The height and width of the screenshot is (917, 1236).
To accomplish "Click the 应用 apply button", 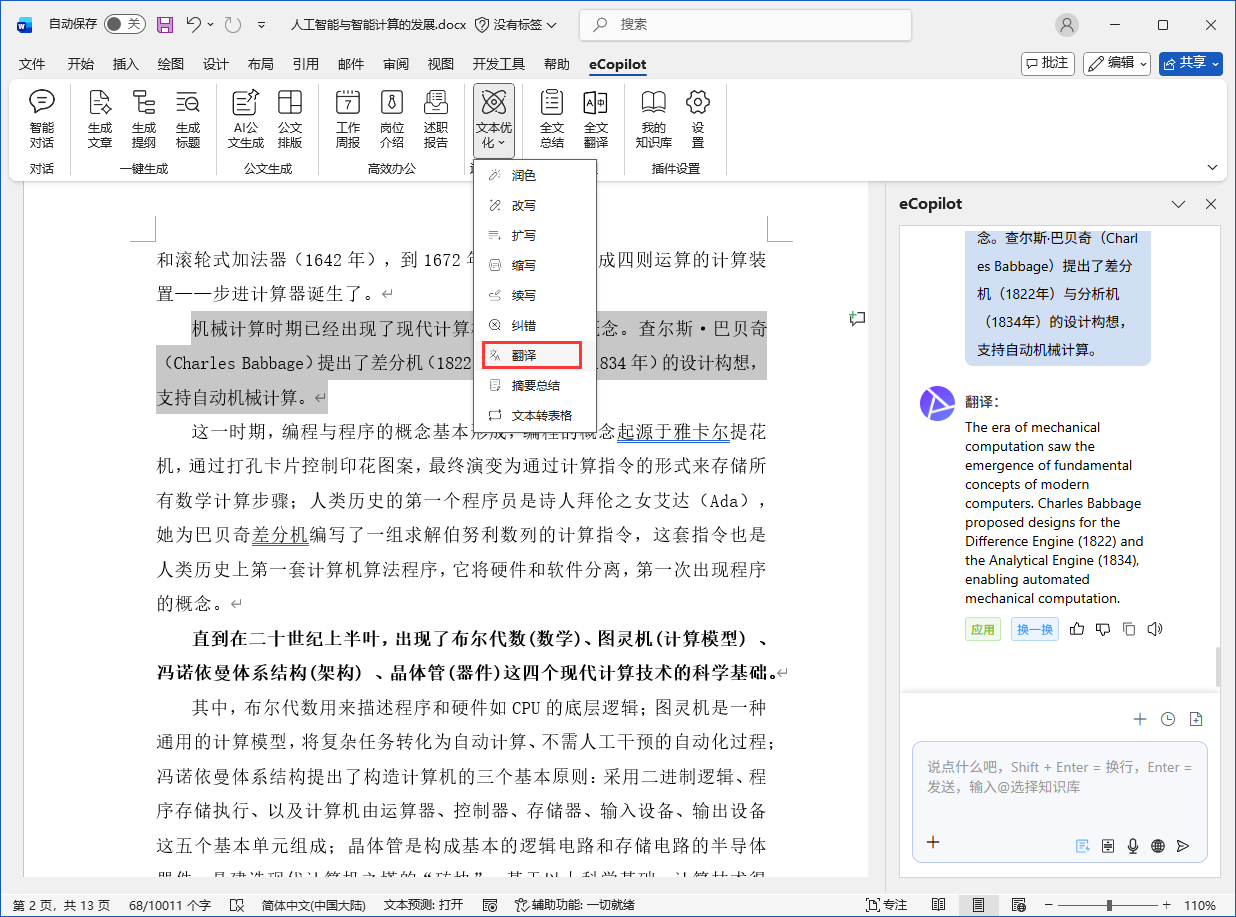I will [982, 629].
